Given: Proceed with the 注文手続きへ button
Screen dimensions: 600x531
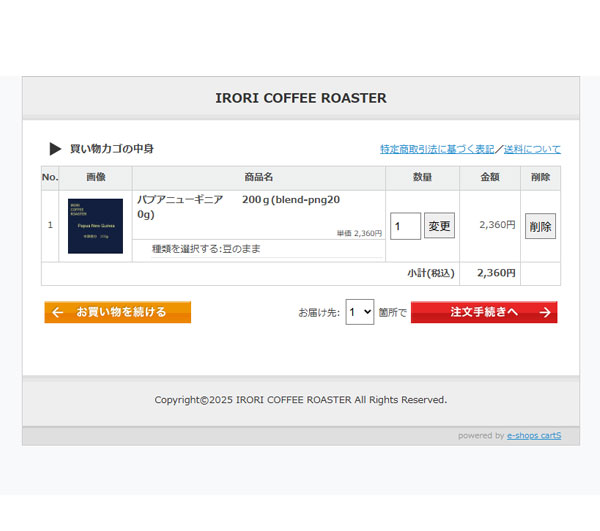Looking at the screenshot, I should 484,312.
